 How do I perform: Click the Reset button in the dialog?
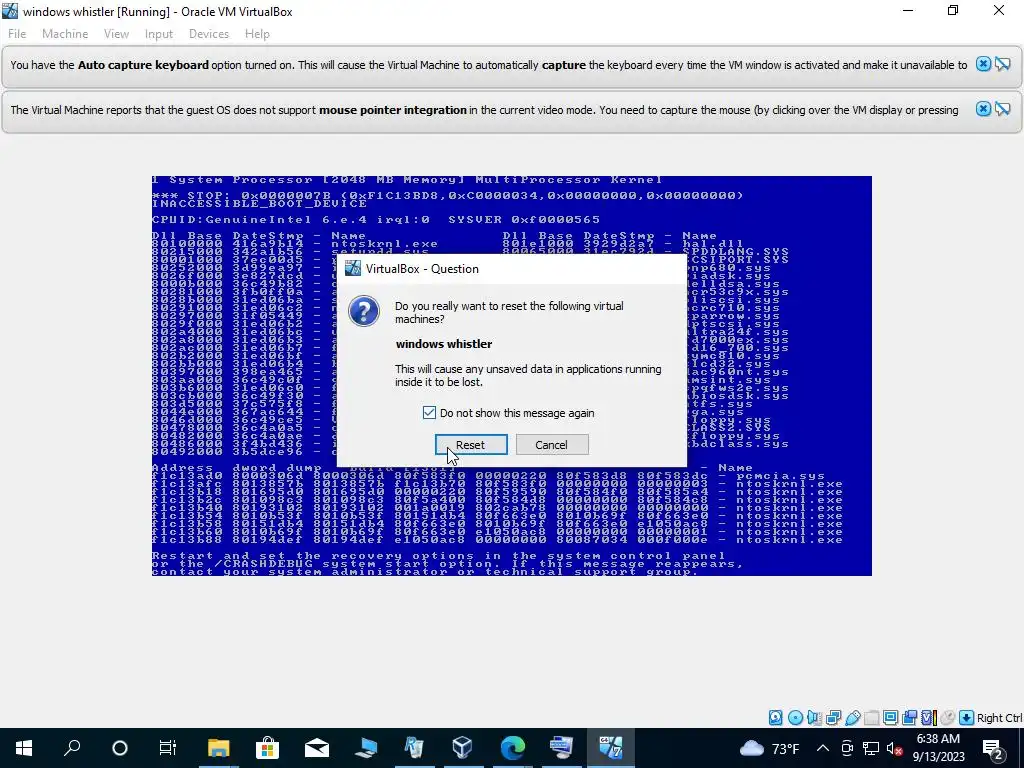tap(471, 445)
